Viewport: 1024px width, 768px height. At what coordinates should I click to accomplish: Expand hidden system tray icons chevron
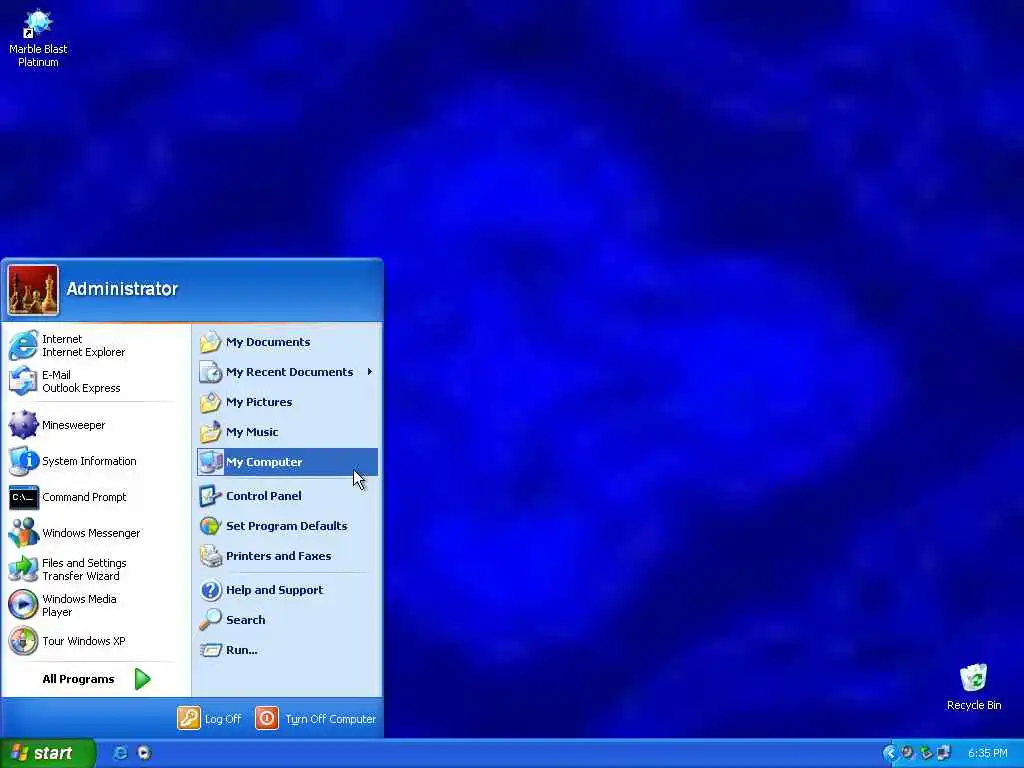(889, 753)
